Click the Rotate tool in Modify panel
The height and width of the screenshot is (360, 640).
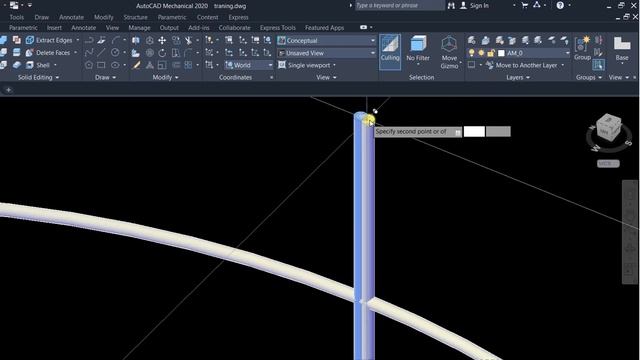coord(162,53)
